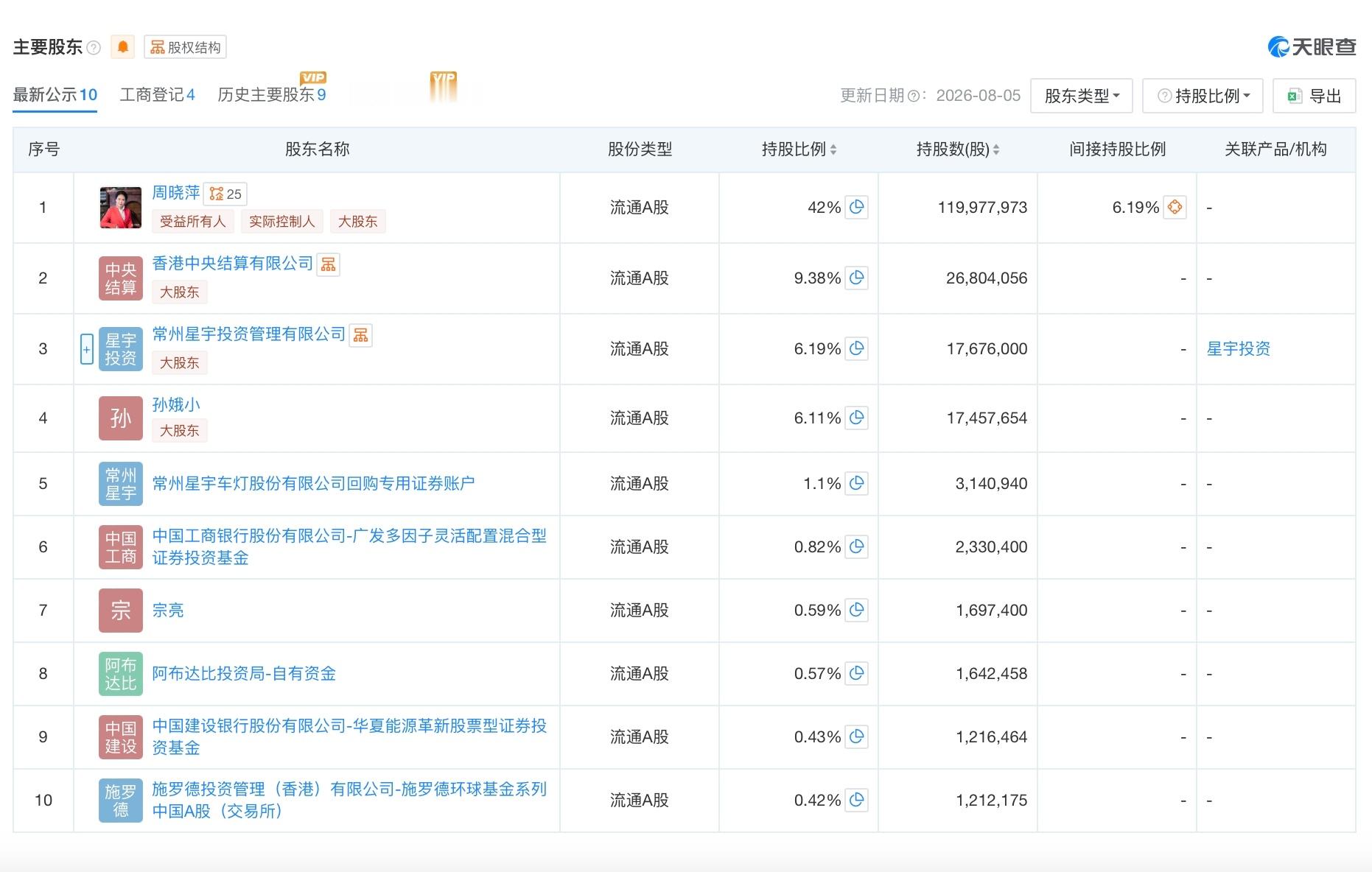1372x872 pixels.
Task: Sort by the 持股比例 column header arrows
Action: [x=833, y=150]
